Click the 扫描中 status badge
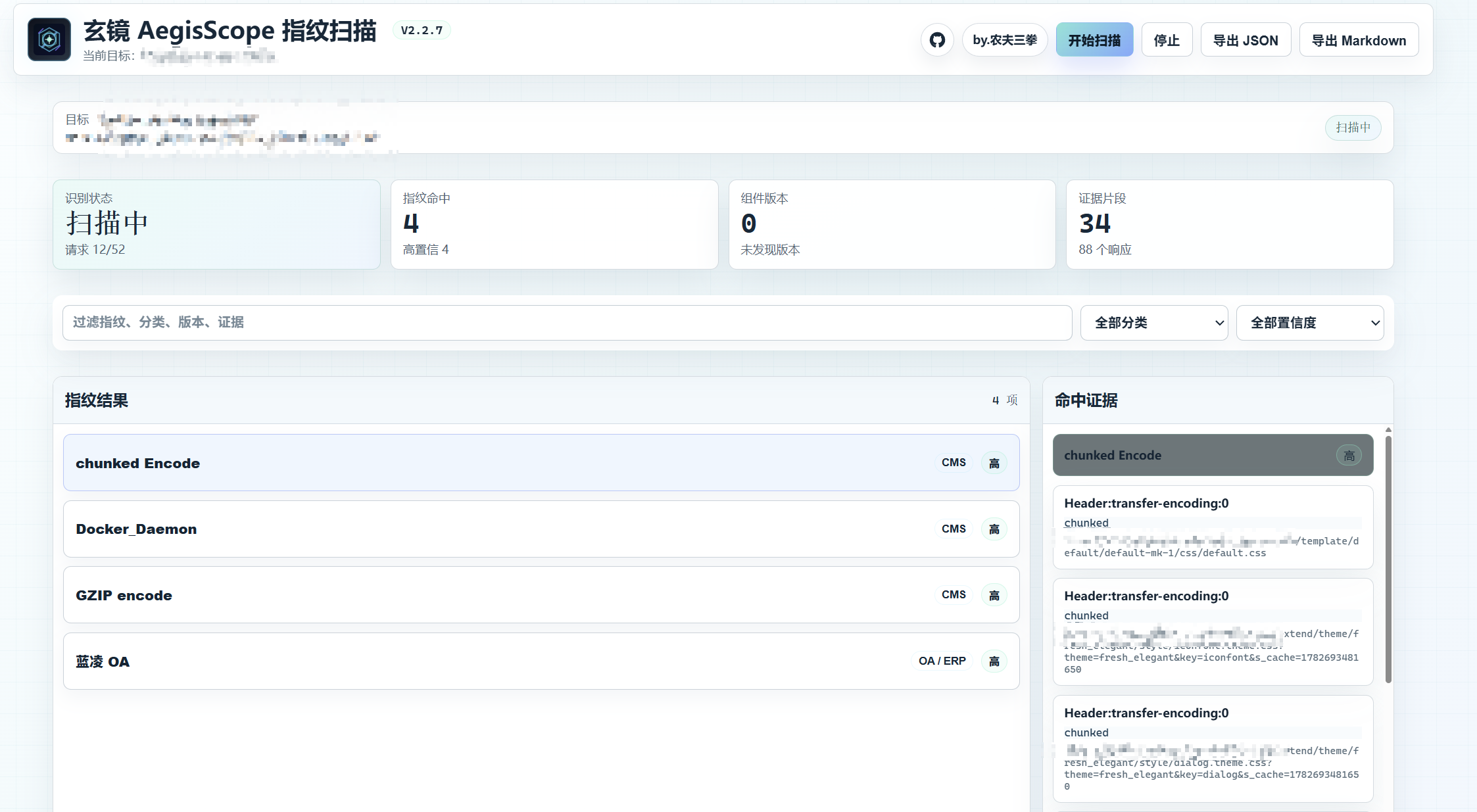This screenshot has width=1477, height=812. coord(1353,128)
